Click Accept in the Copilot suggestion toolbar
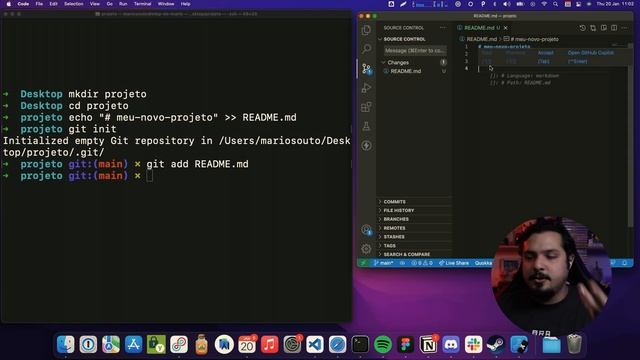This screenshot has height=360, width=640. (545, 53)
